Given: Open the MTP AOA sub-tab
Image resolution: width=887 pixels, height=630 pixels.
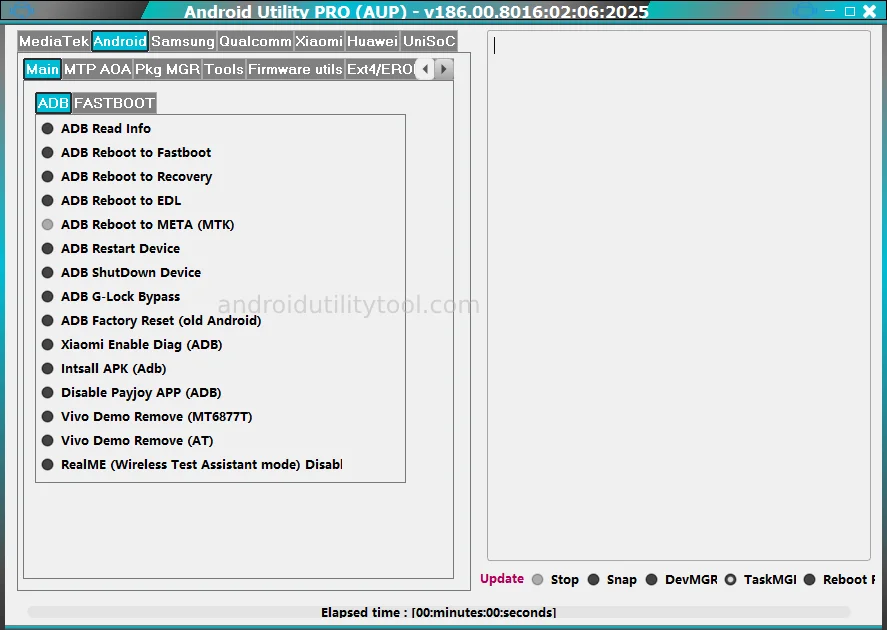Looking at the screenshot, I should (97, 70).
